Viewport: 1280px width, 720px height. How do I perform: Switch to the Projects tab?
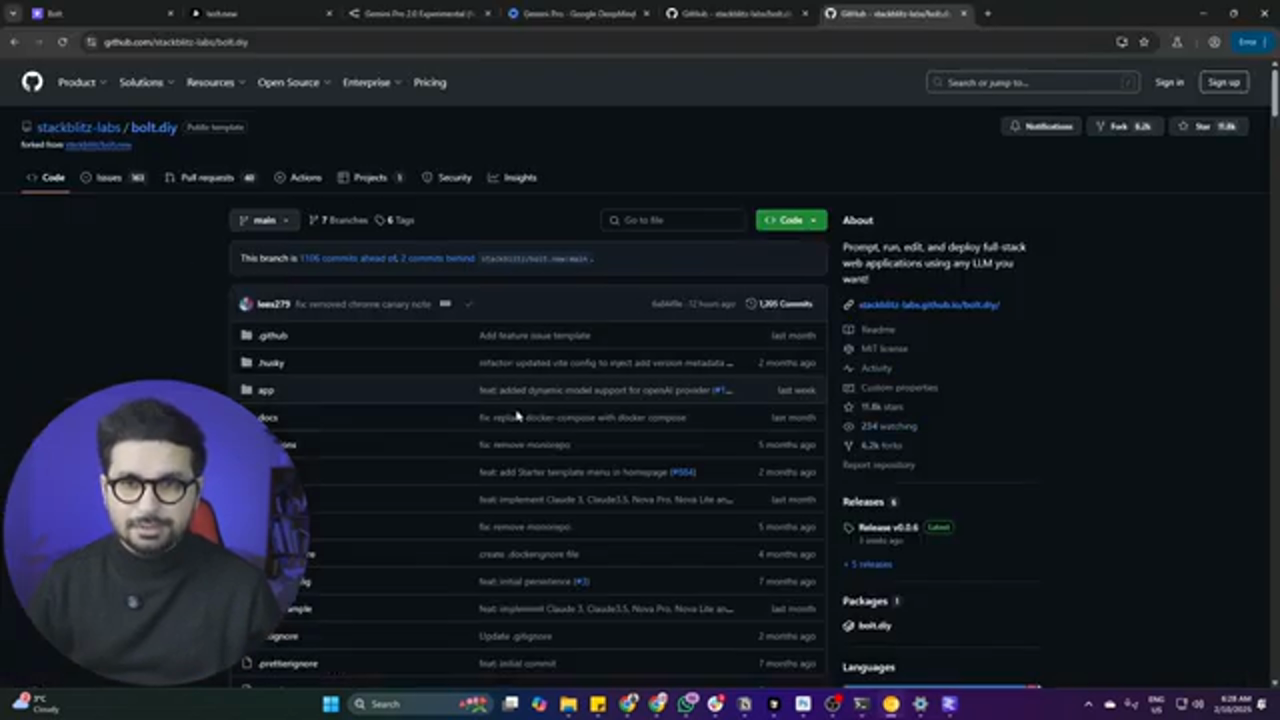point(370,177)
